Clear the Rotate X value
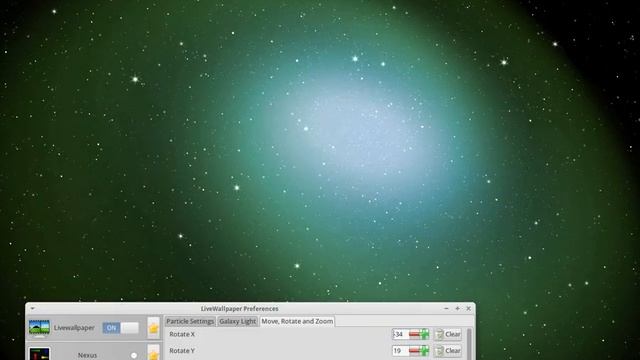The image size is (640, 360). (448, 334)
